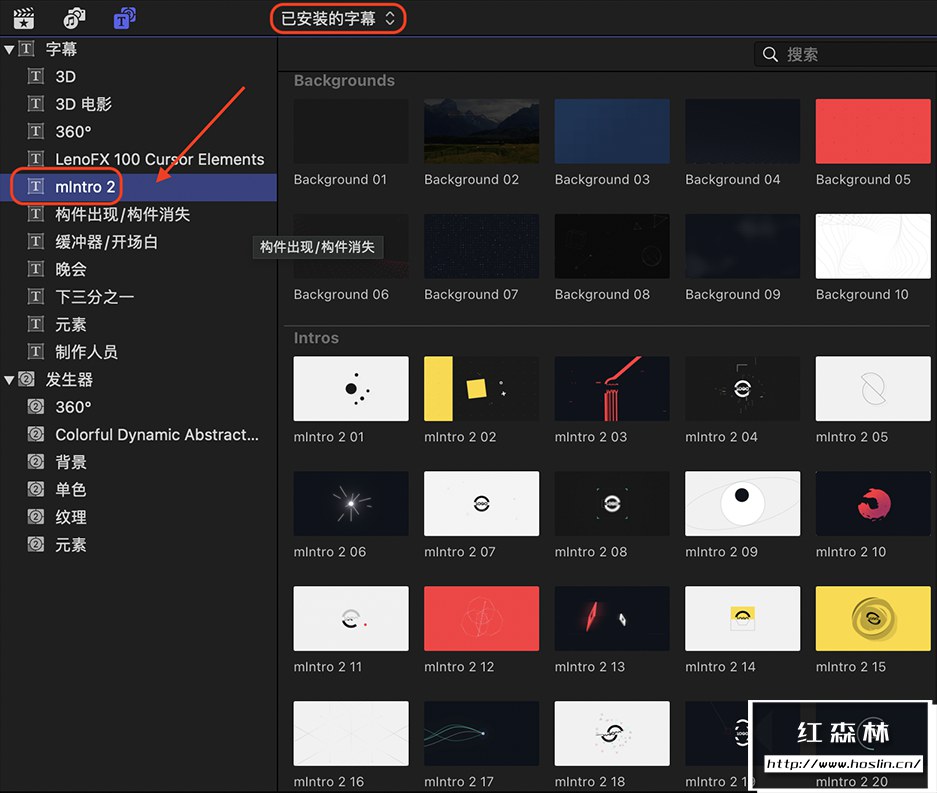Click the generator icon beside Colorful Dynamic Abstract
The image size is (937, 793).
[36, 434]
